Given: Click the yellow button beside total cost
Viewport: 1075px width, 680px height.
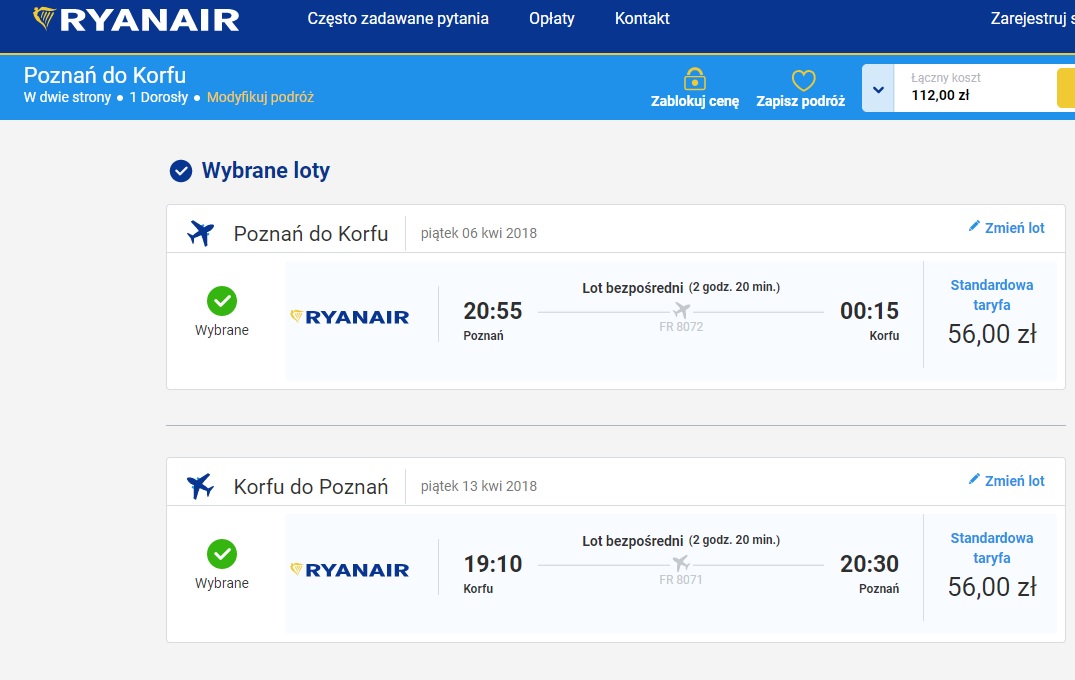Looking at the screenshot, I should 1066,88.
